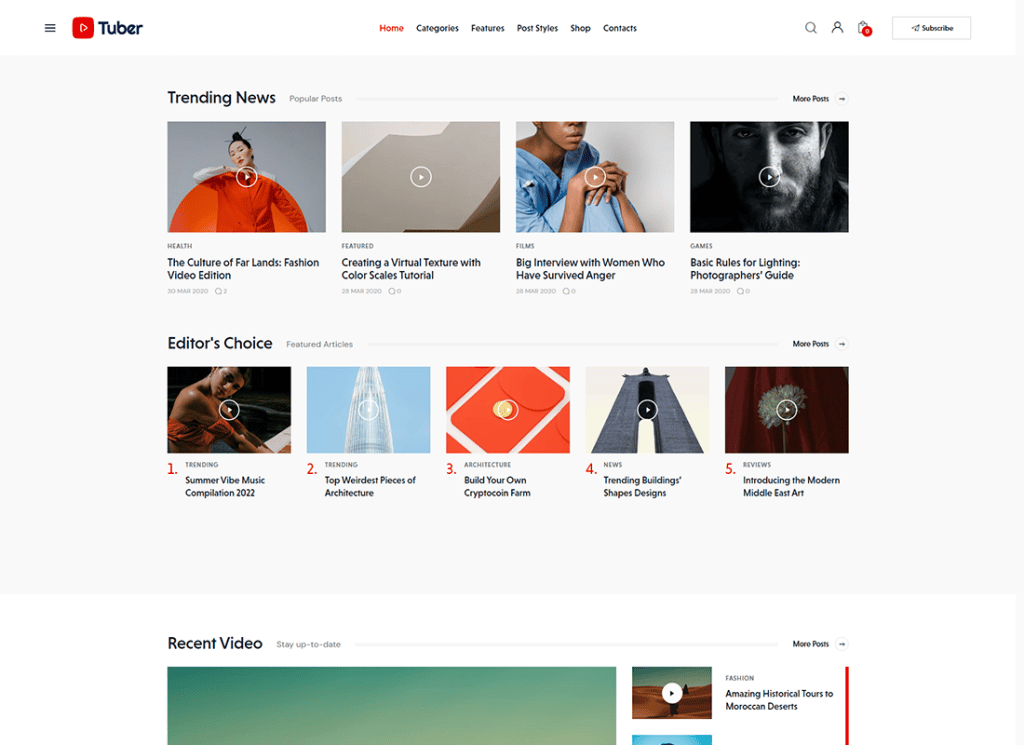Open the shopping cart icon
Viewport: 1024px width, 745px height.
(x=863, y=28)
